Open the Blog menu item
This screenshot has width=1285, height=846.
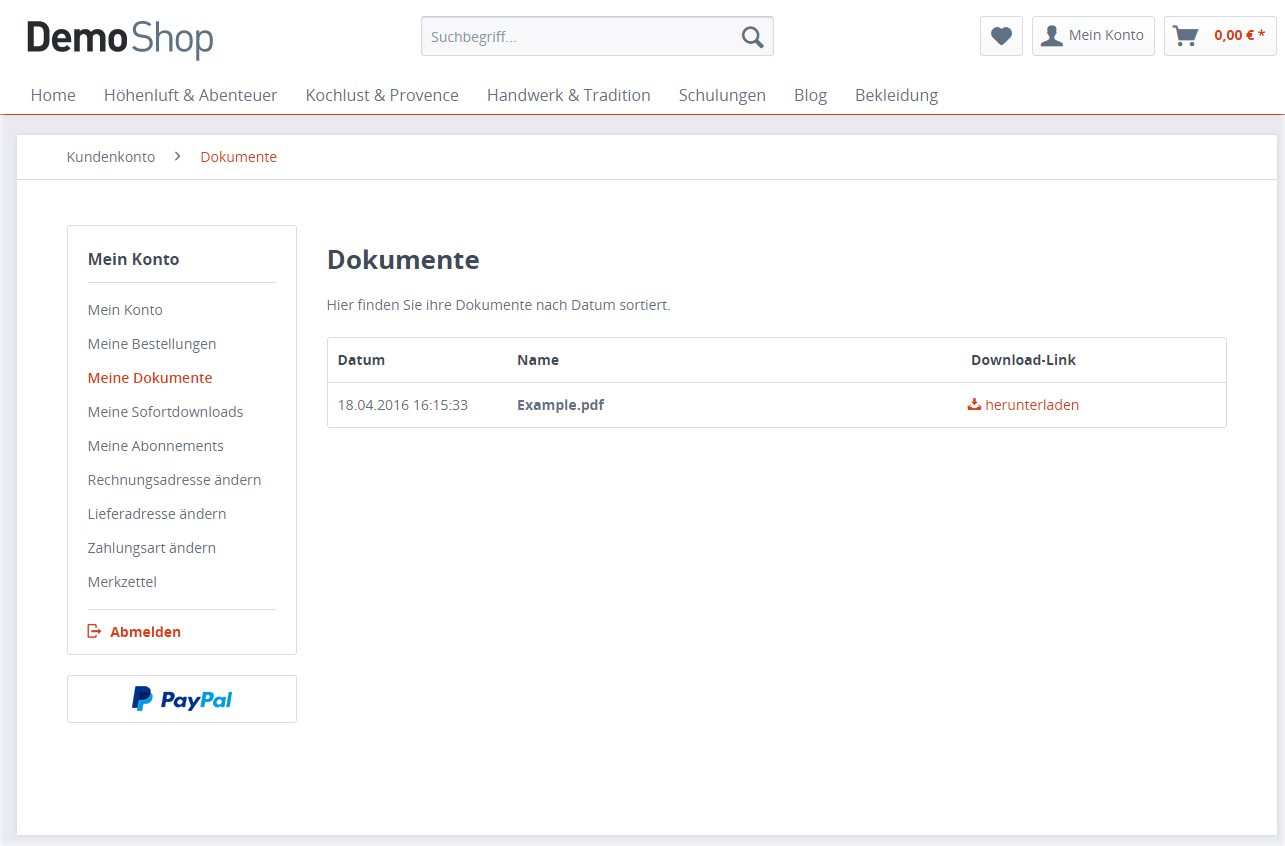tap(810, 95)
